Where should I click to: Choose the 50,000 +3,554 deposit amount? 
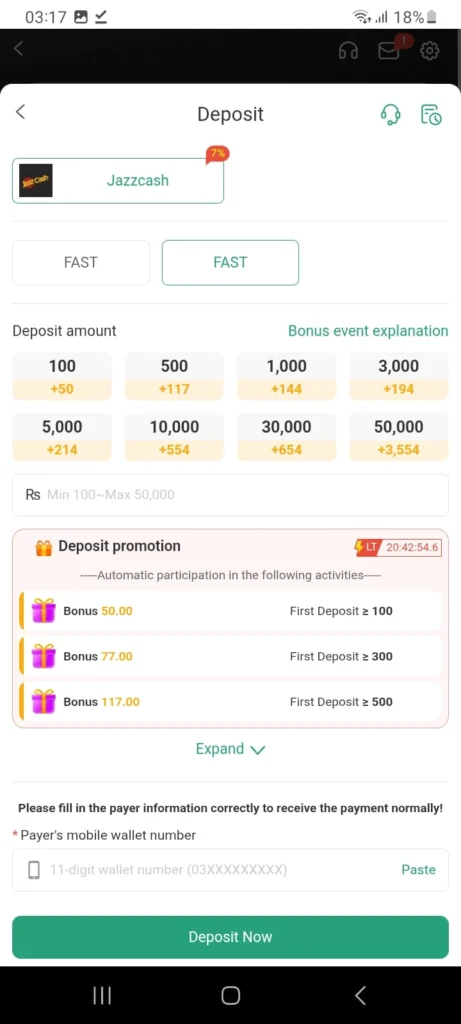398,438
